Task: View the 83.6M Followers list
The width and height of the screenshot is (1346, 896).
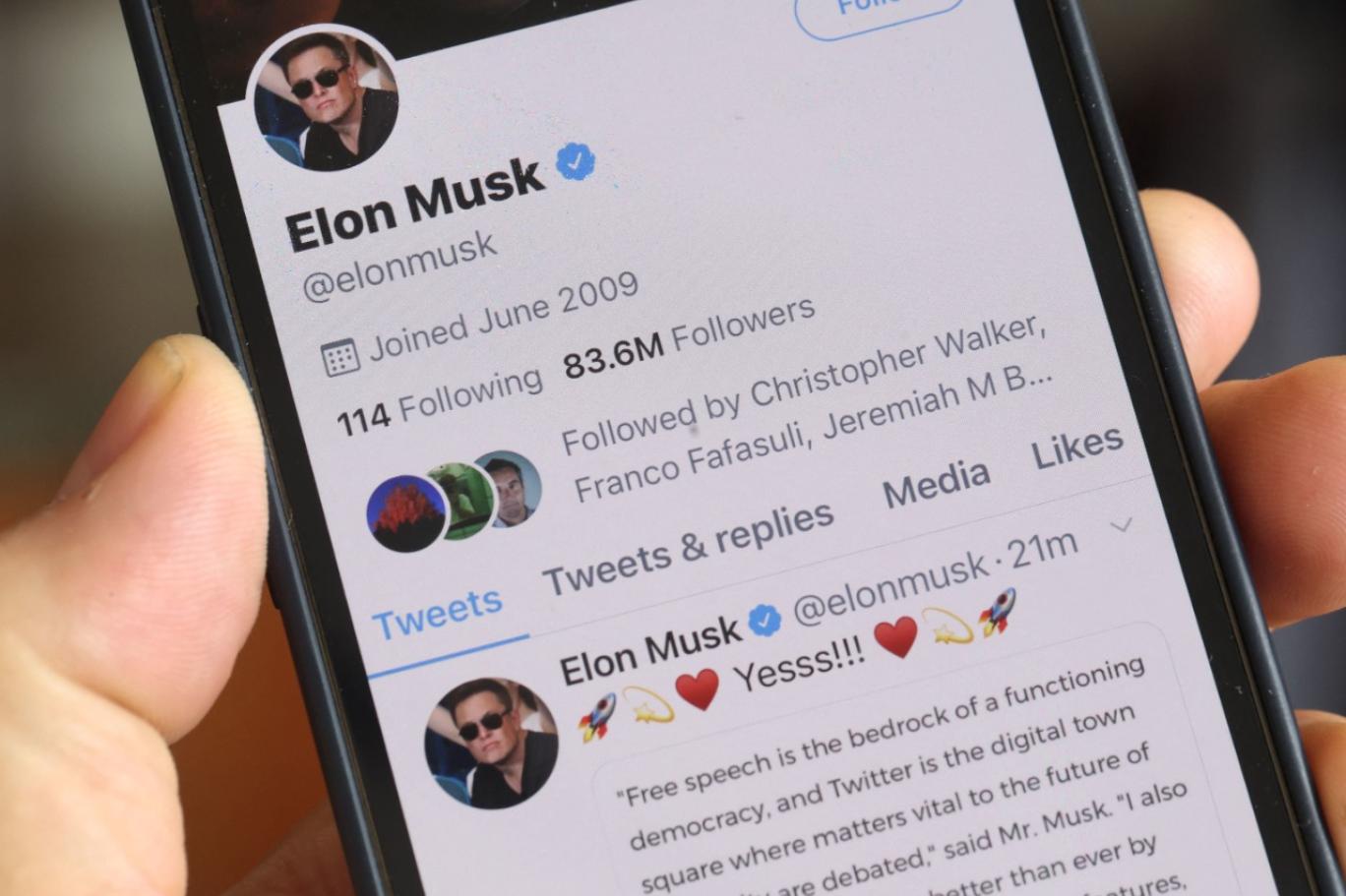Action: [x=689, y=338]
